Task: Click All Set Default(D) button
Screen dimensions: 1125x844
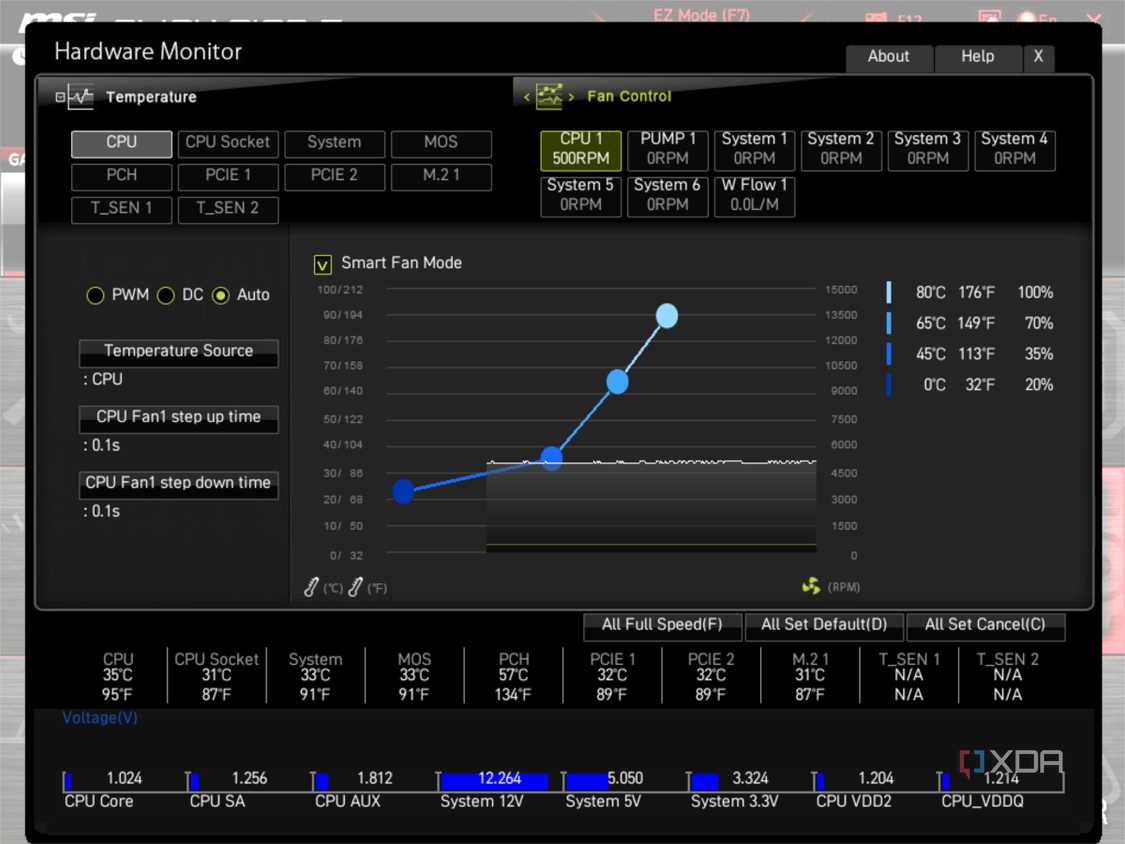Action: [824, 625]
